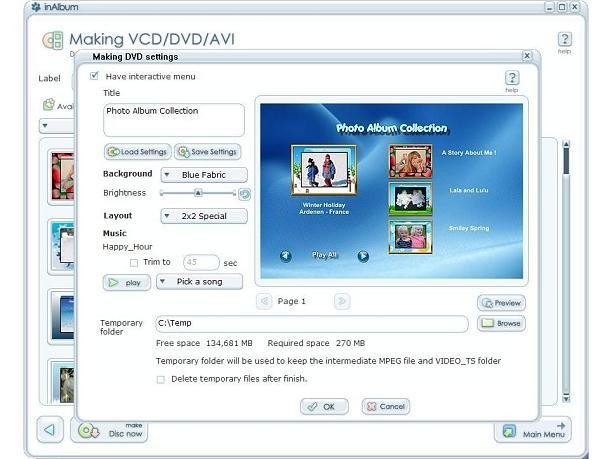This screenshot has width=612, height=459.
Task: Click the Temporary folder path field
Action: (312, 324)
